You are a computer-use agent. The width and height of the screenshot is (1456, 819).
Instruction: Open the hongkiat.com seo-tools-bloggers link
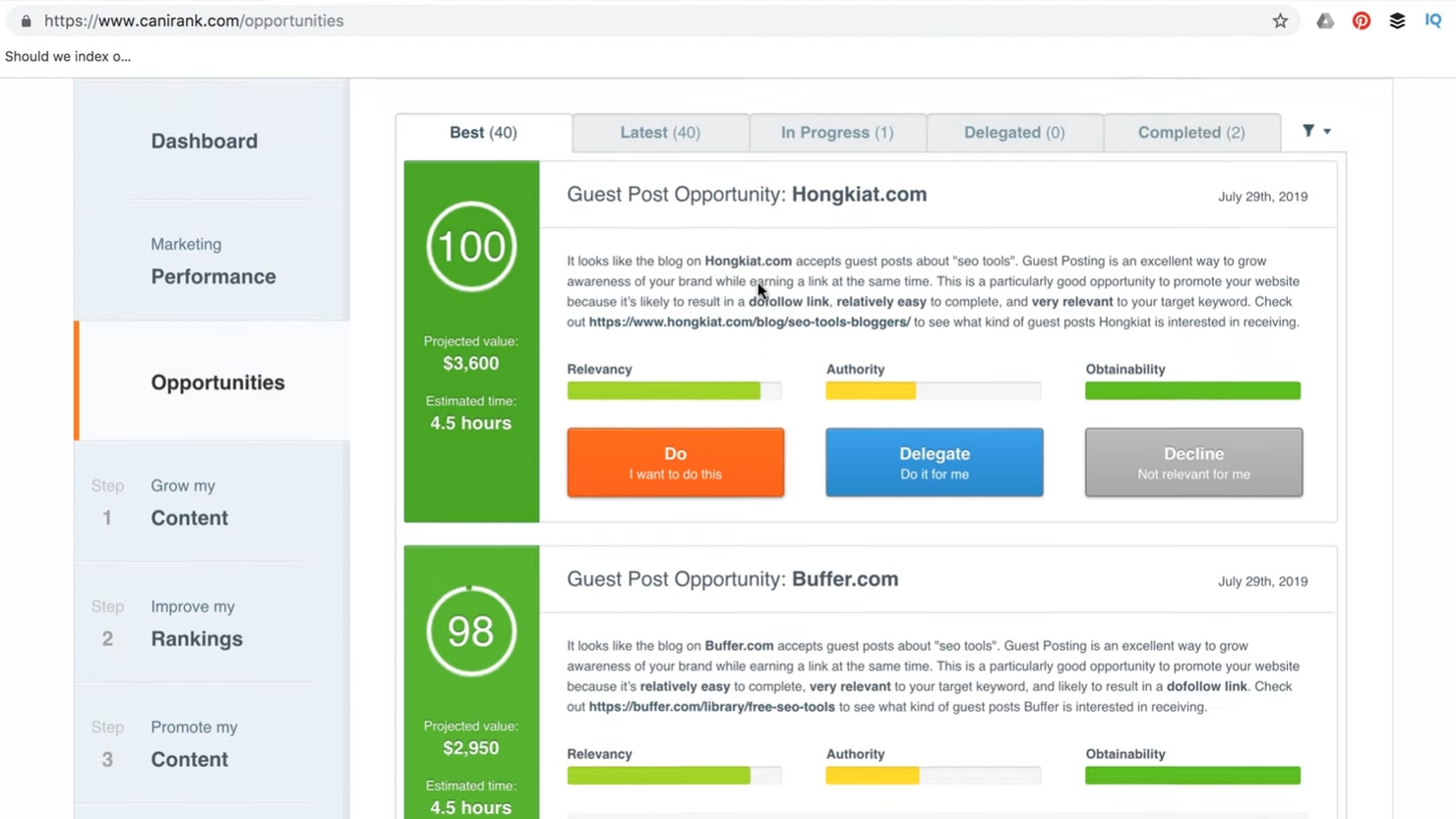pyautogui.click(x=749, y=322)
